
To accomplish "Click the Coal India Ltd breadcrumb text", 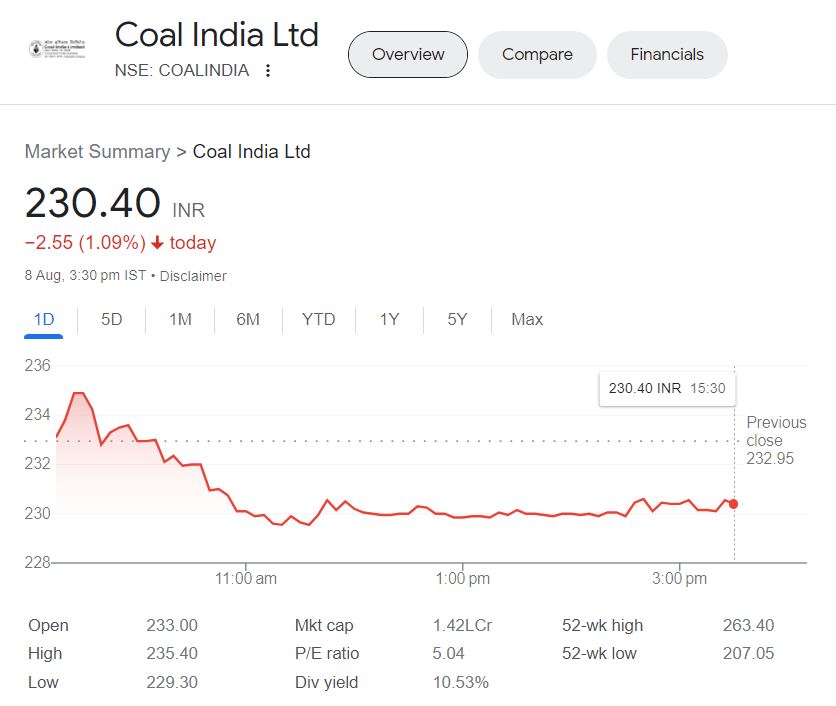I will [251, 152].
